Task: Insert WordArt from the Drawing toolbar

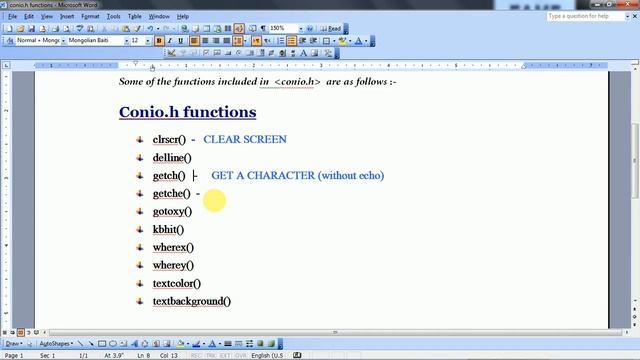Action: [135, 344]
